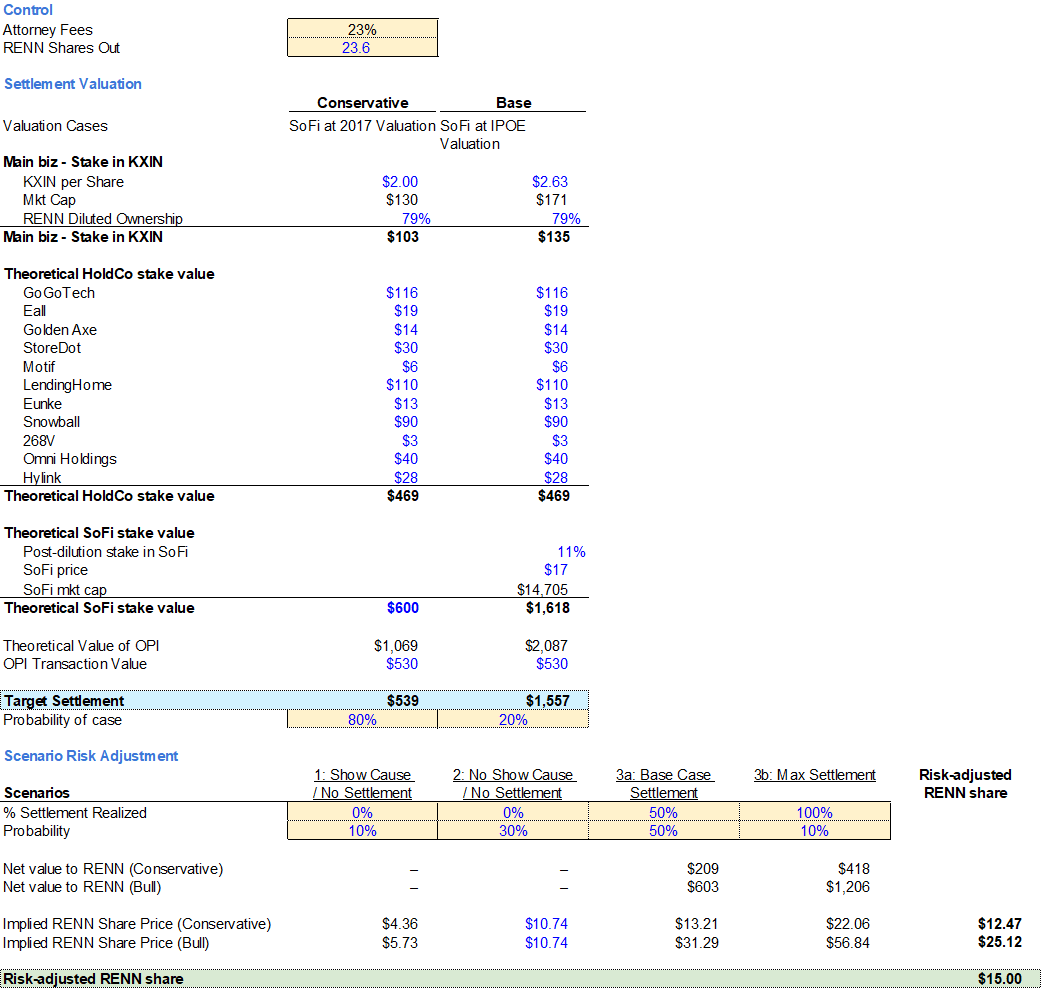Click the Target Settlement $1,557 cell
The width and height of the screenshot is (1042, 989).
548,701
